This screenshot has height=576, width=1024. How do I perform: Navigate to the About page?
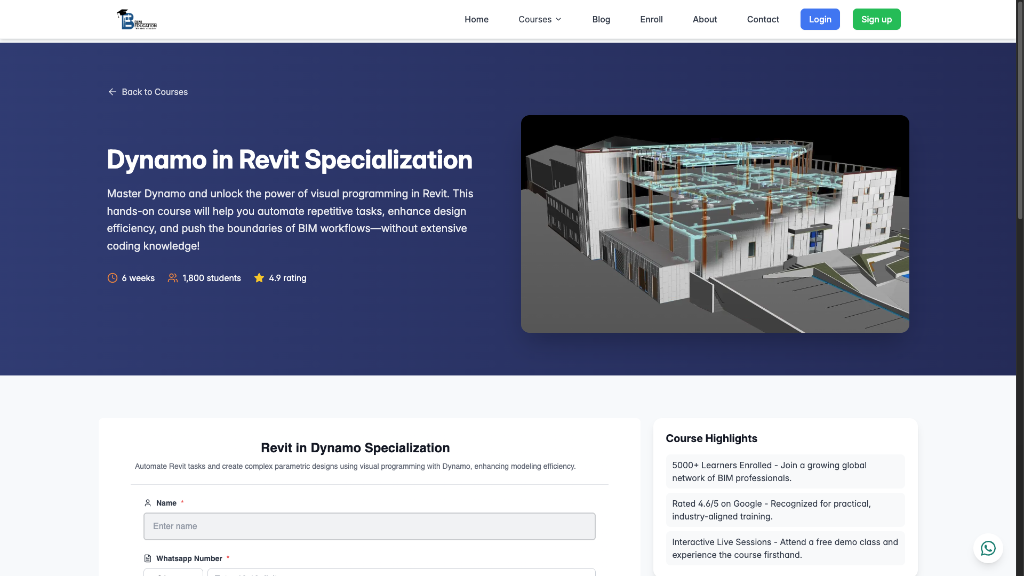(704, 19)
